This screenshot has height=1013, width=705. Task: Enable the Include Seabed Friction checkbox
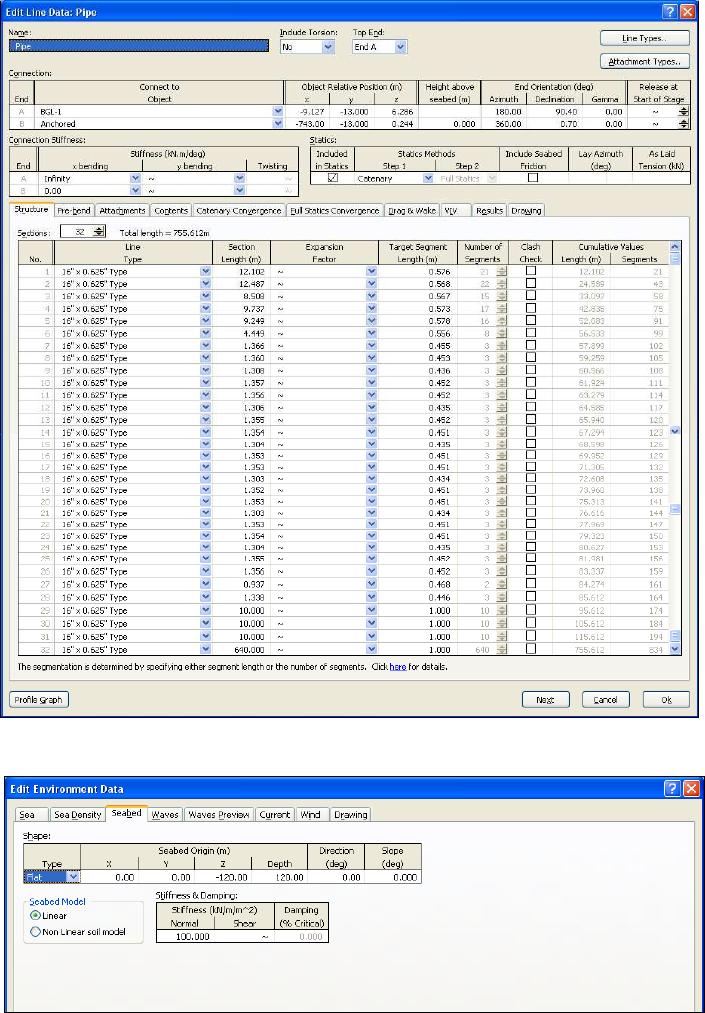click(532, 178)
